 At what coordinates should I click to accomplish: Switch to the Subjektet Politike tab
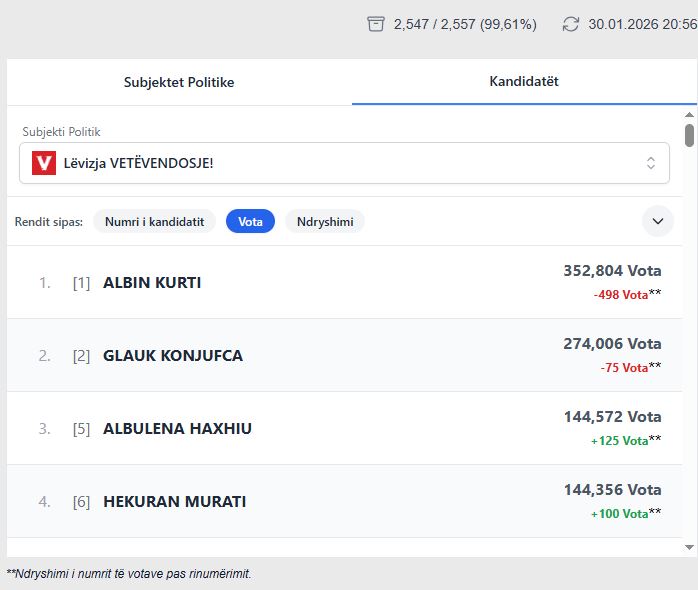(179, 82)
